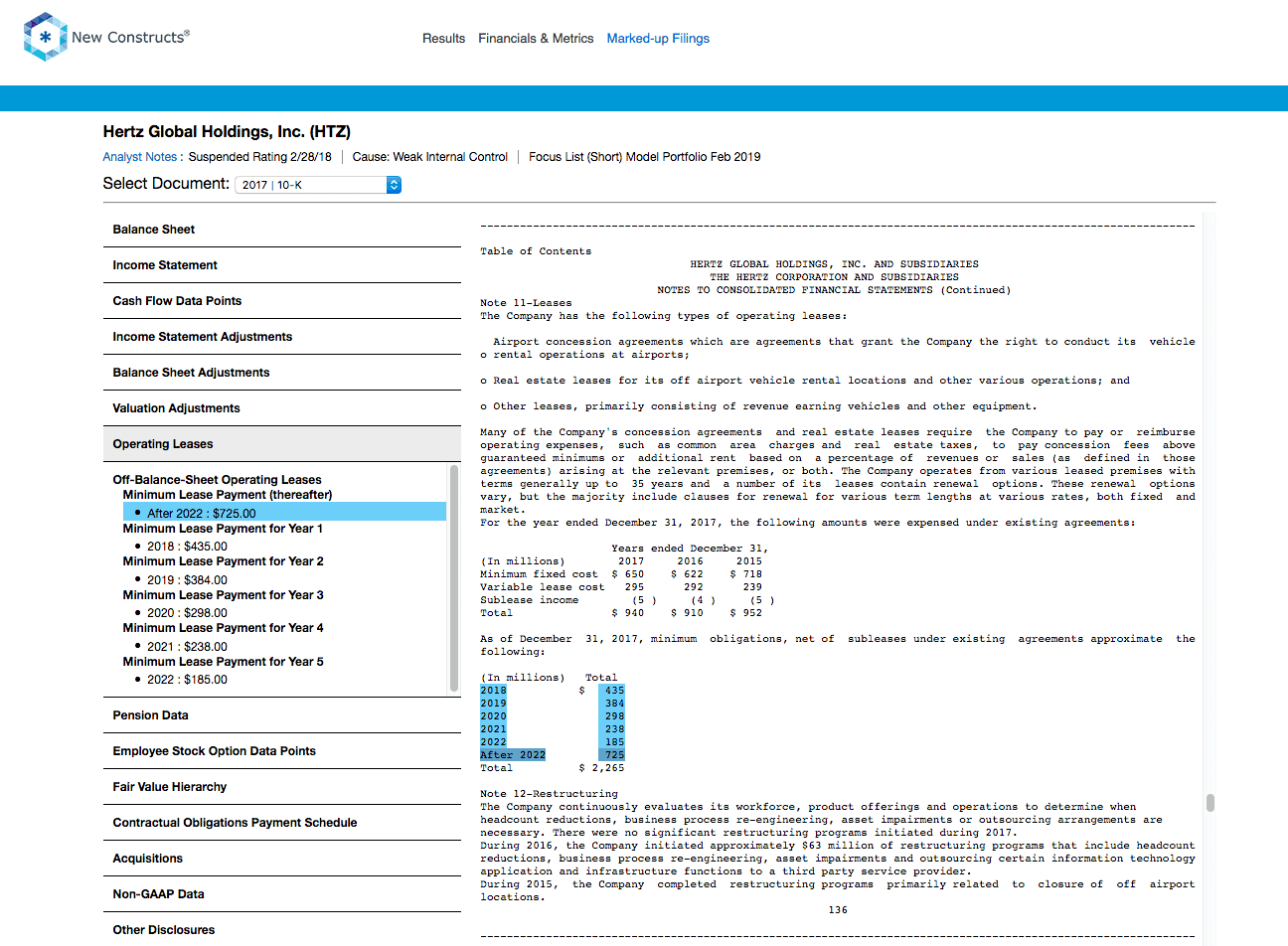Click the highlighted 384 value in the filing
The height and width of the screenshot is (946, 1288).
tap(614, 704)
